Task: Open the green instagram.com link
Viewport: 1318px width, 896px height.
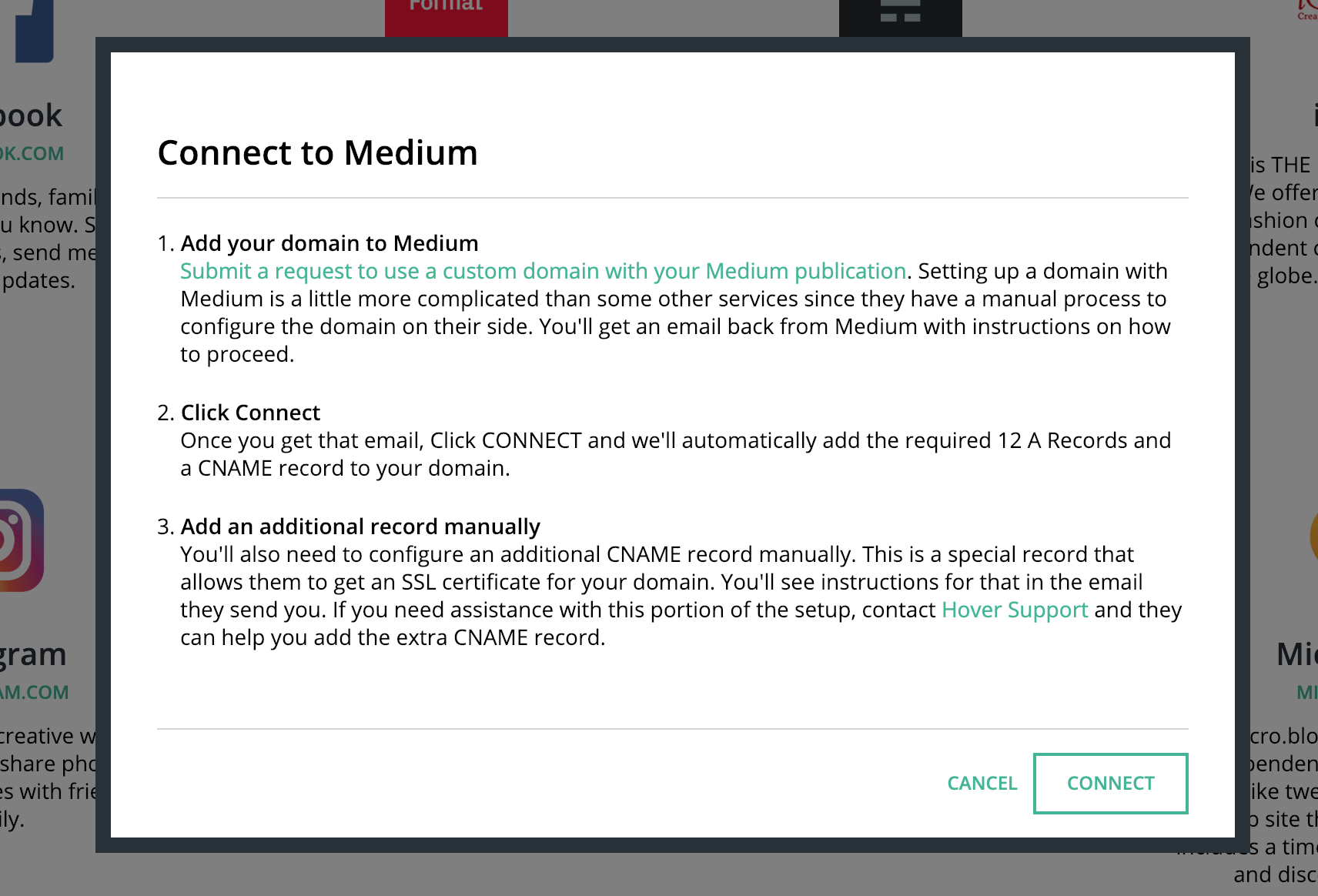Action: click(34, 692)
